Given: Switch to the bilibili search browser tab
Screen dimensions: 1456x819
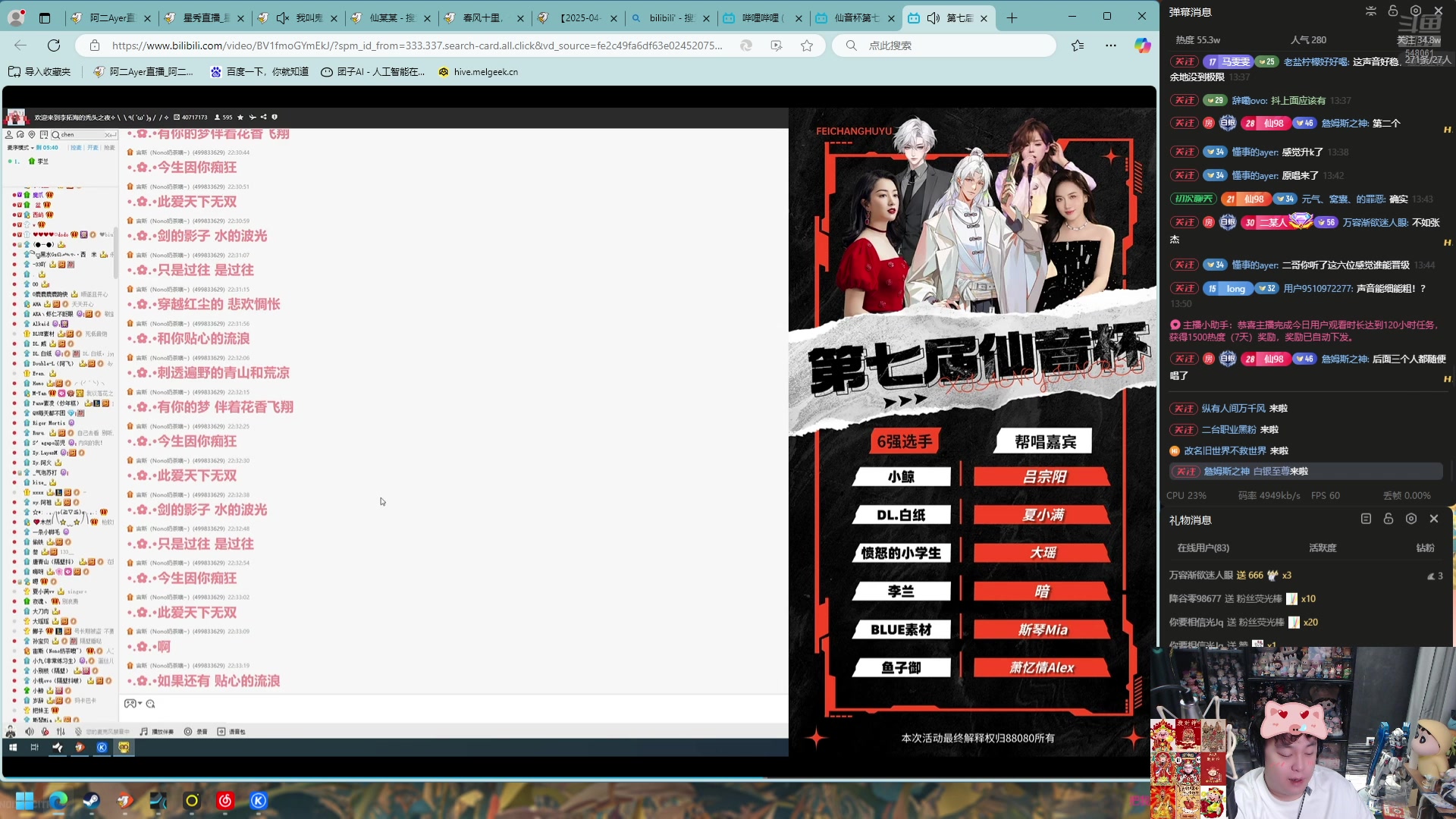Looking at the screenshot, I should click(670, 17).
